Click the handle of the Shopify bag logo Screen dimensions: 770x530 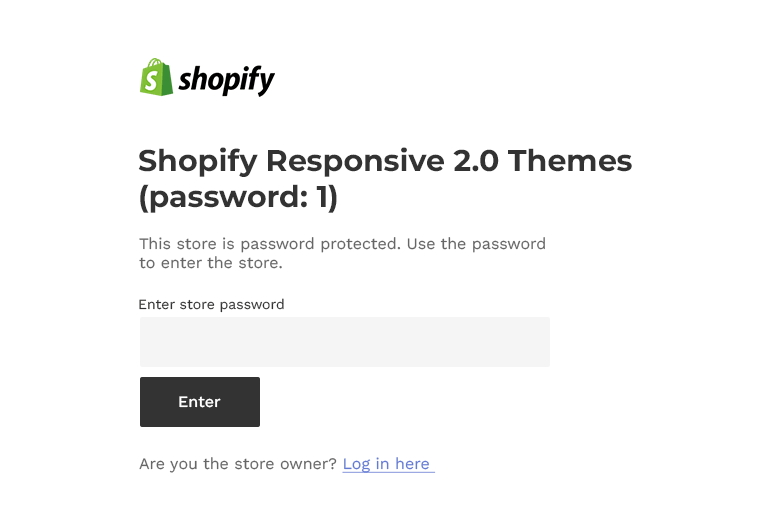click(154, 64)
